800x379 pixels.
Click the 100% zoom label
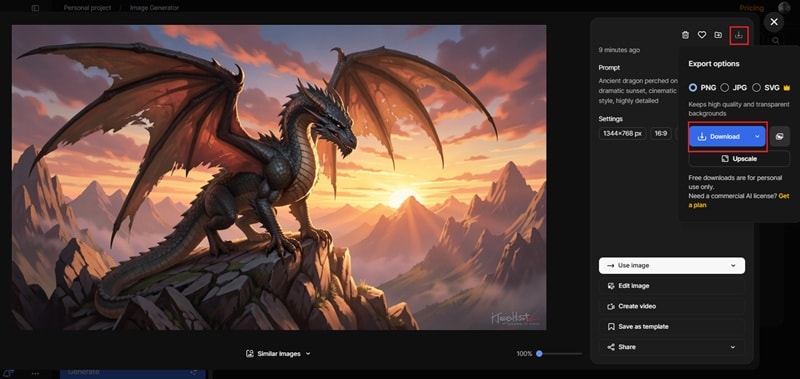(524, 353)
